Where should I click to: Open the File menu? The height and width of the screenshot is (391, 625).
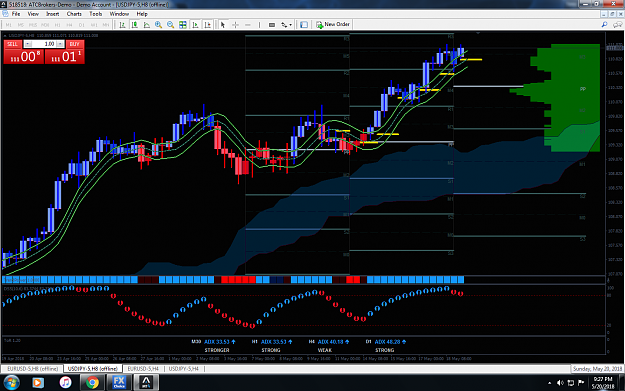click(x=16, y=14)
